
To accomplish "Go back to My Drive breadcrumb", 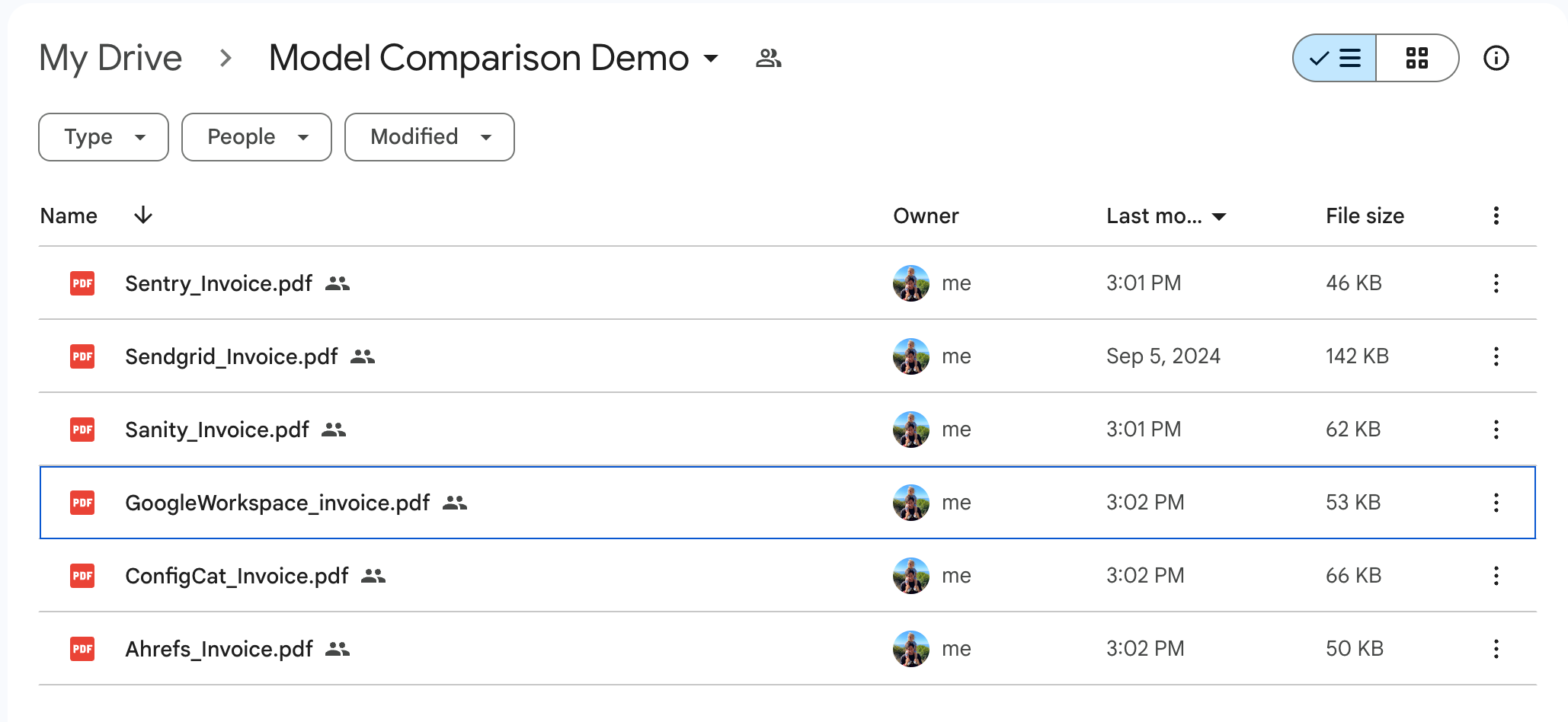I will 111,58.
